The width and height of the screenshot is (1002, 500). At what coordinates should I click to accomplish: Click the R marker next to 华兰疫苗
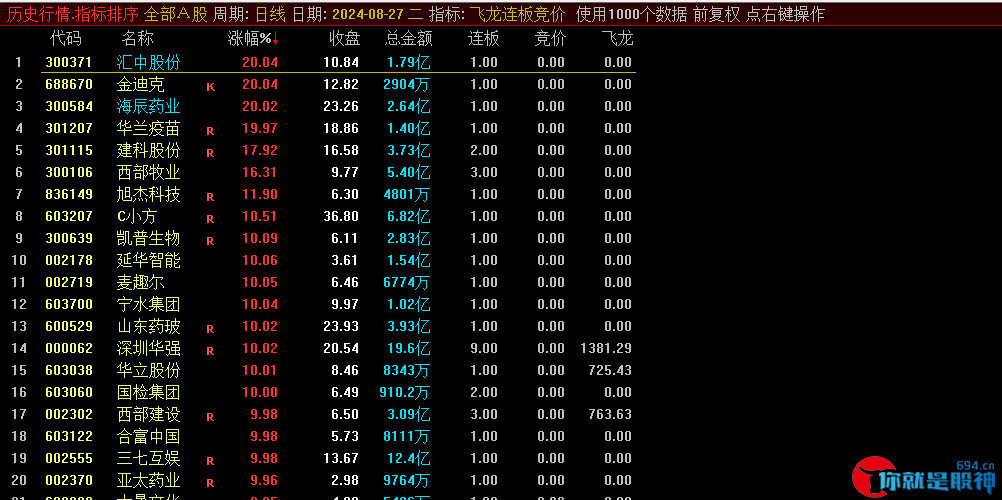pos(210,131)
